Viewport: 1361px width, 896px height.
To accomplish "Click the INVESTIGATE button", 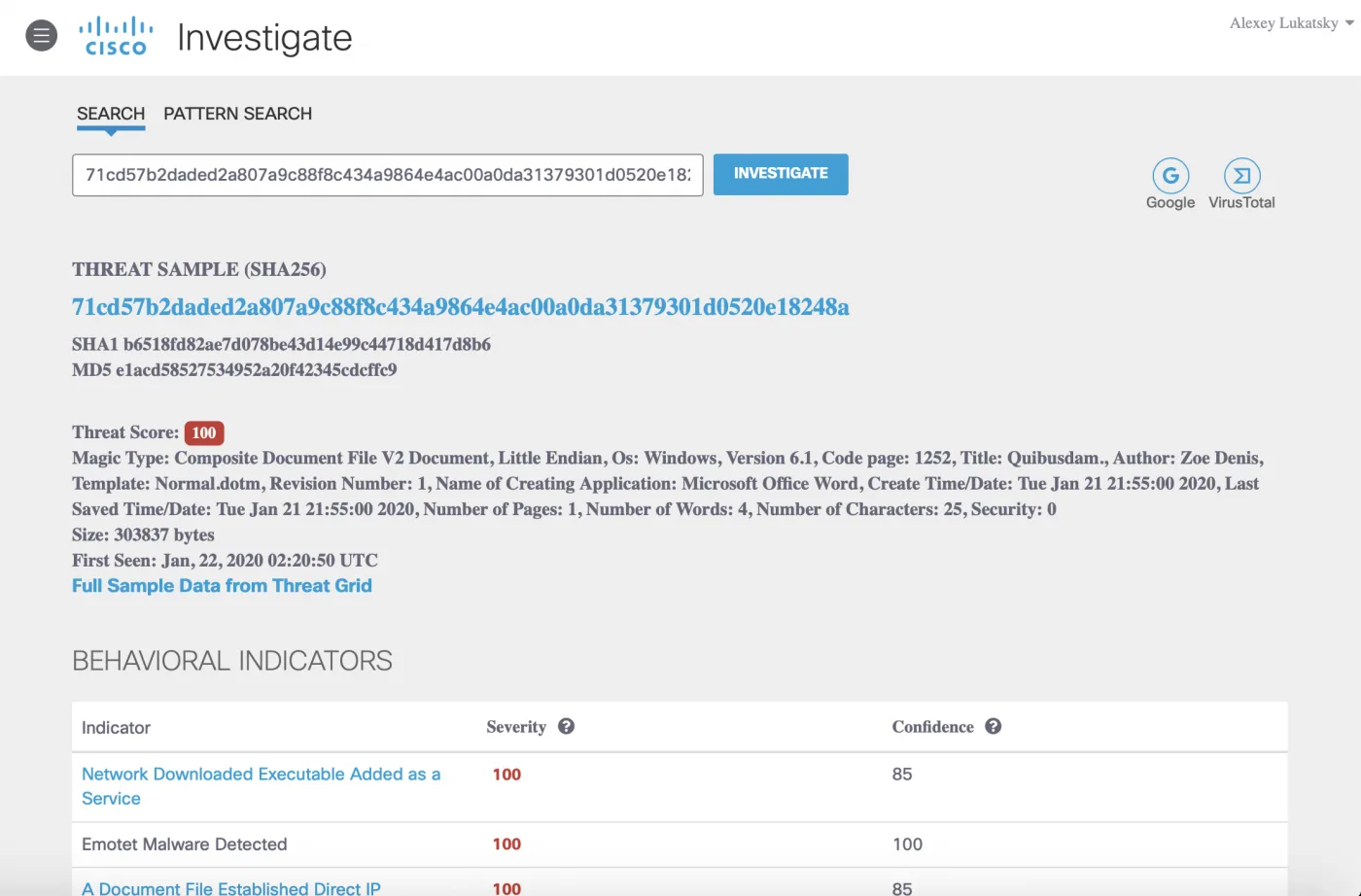I will [781, 174].
